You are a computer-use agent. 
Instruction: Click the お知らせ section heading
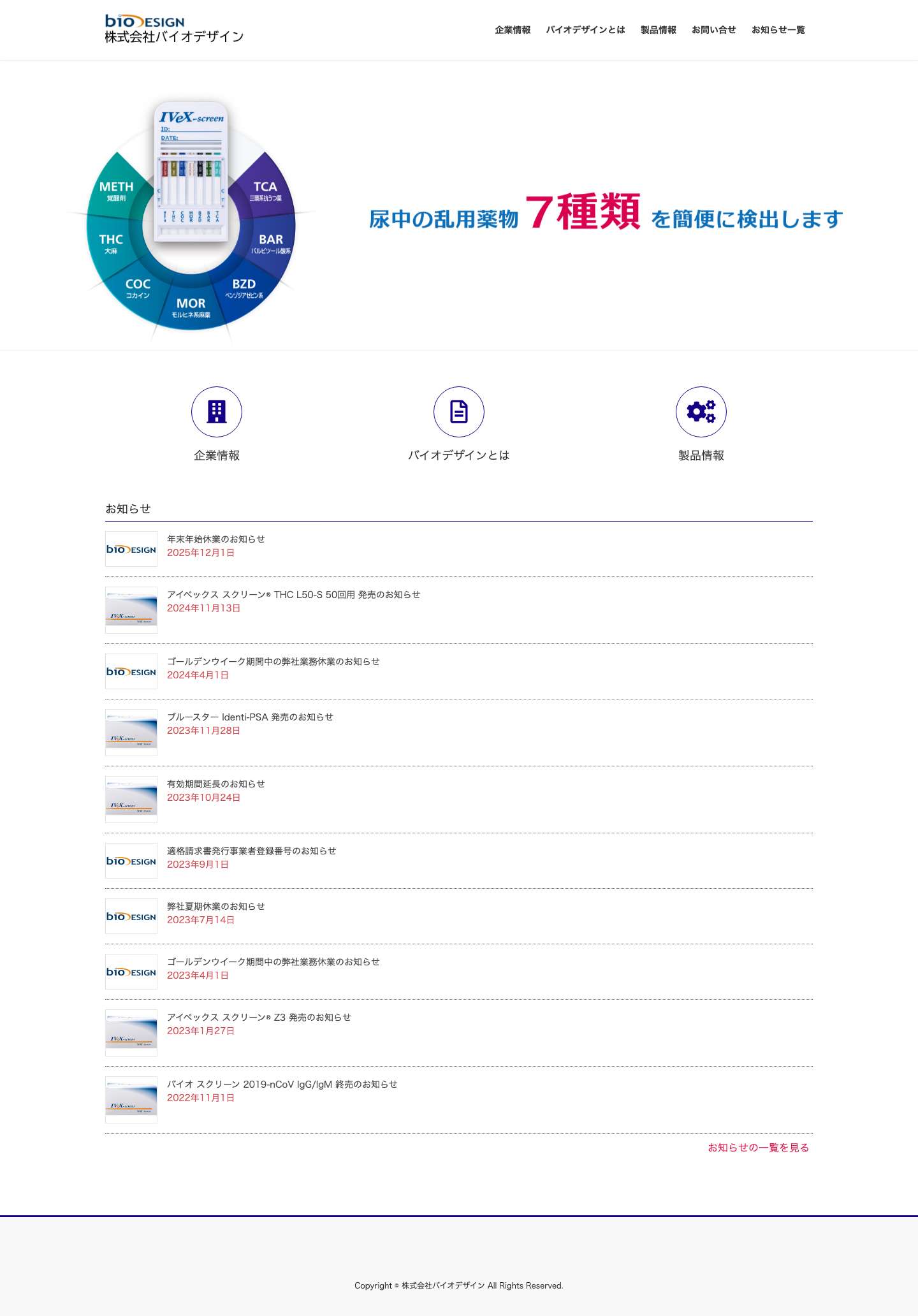(128, 509)
